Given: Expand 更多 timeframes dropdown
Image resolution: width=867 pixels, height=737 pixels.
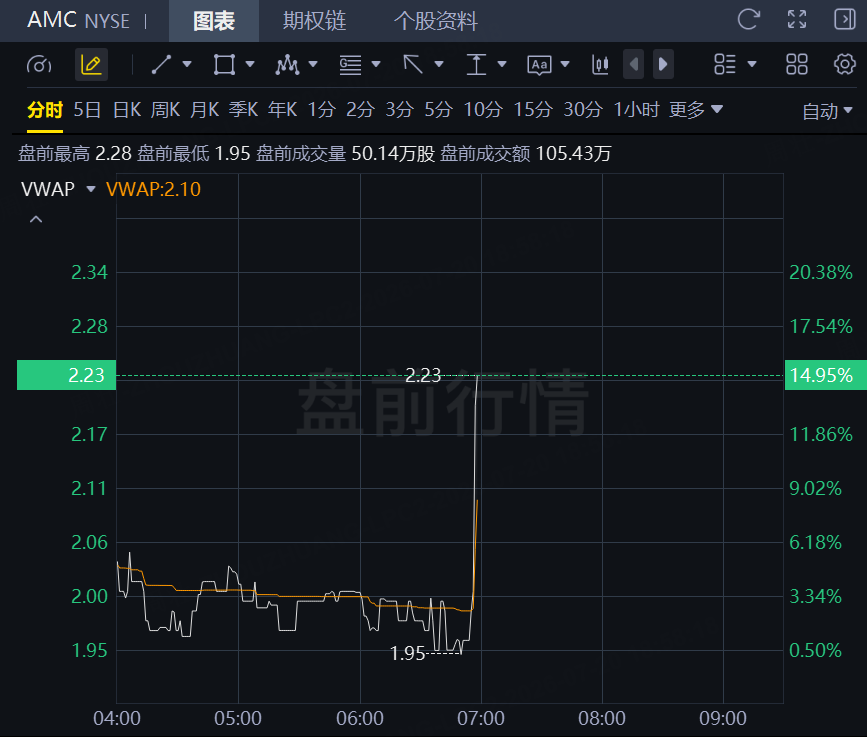Looking at the screenshot, I should pos(696,109).
